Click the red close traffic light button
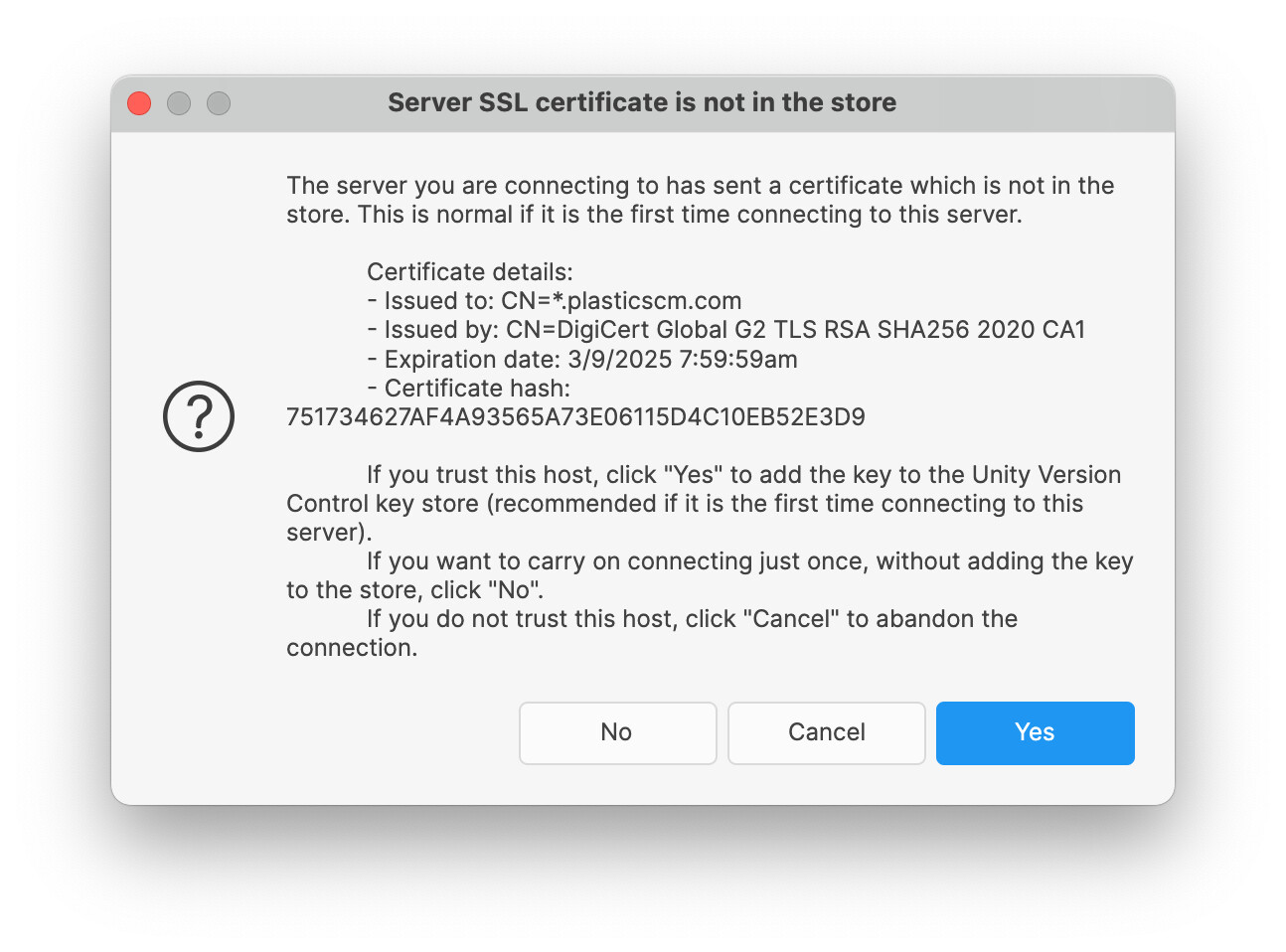The width and height of the screenshot is (1286, 952). point(139,103)
